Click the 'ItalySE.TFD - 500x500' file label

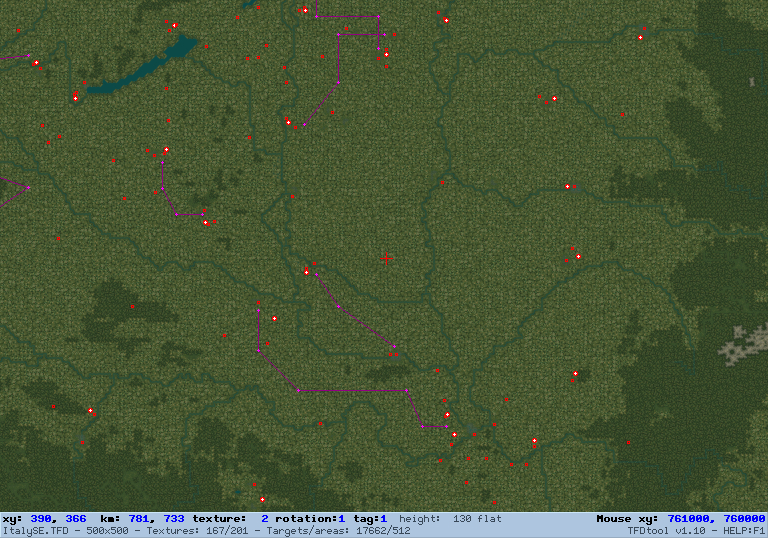coord(66,531)
